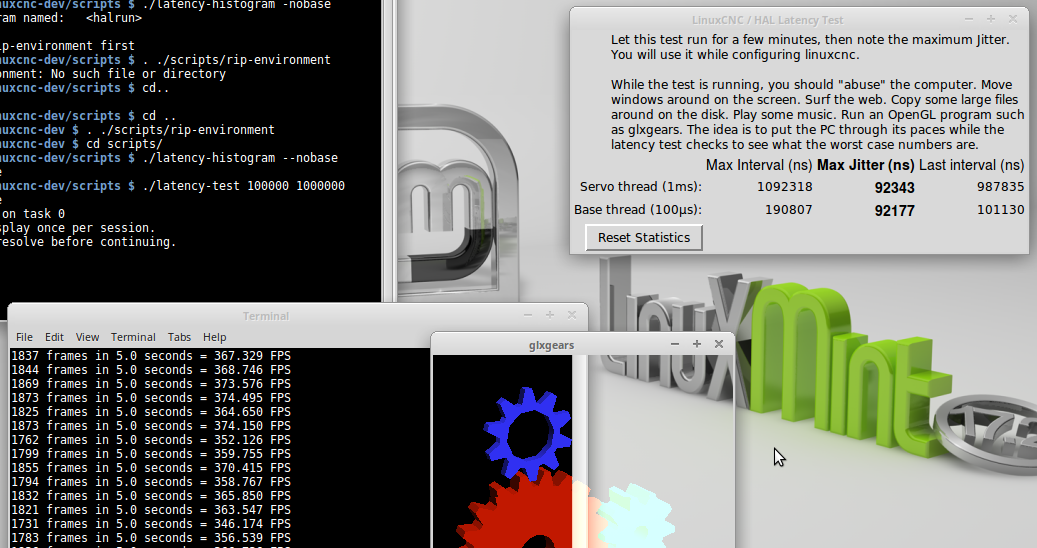Image resolution: width=1037 pixels, height=548 pixels.
Task: Click the line showing 352.126 FPS
Action: tap(151, 440)
